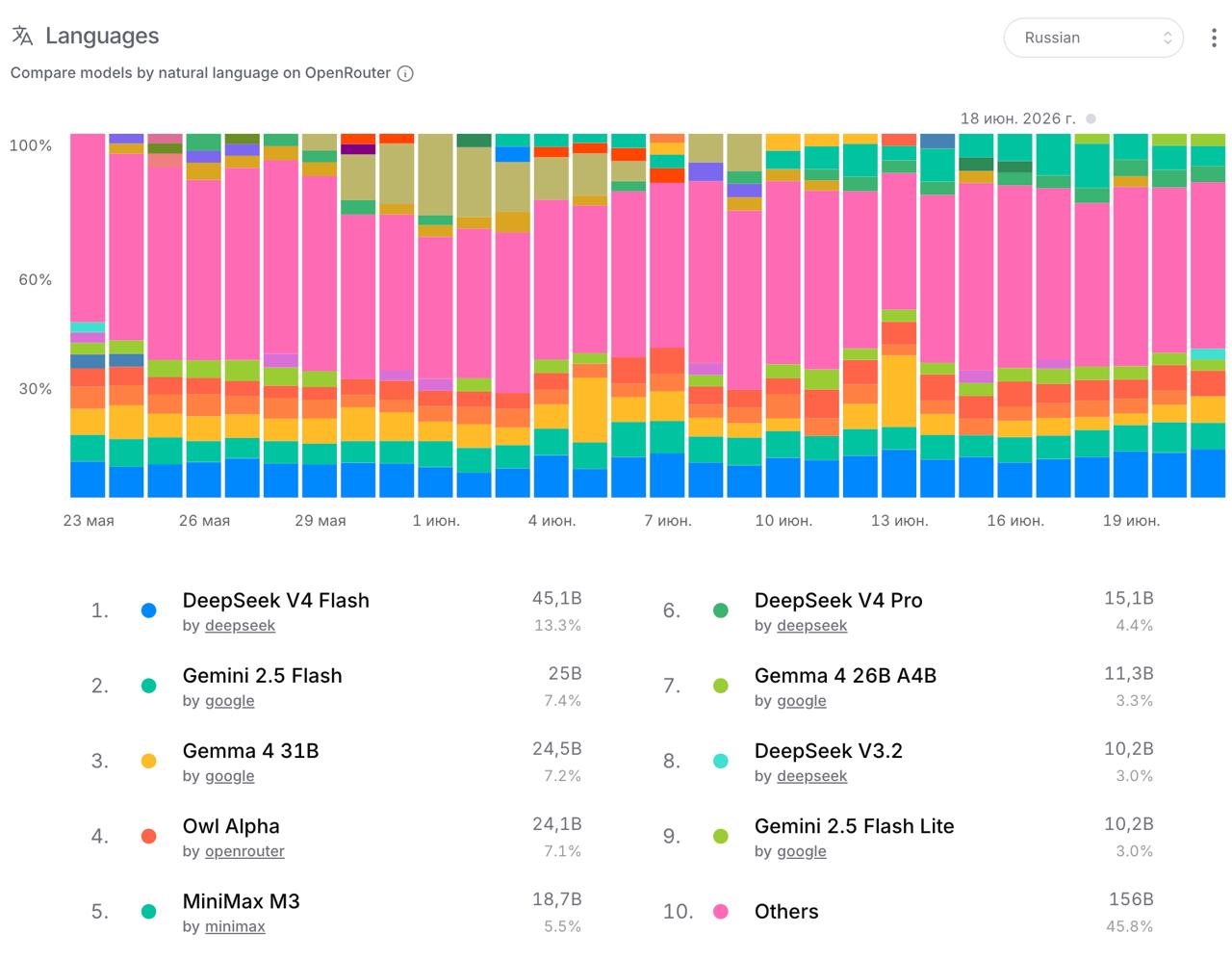Click the 23 мая stacked bar
The height and width of the screenshot is (960, 1232).
click(88, 316)
